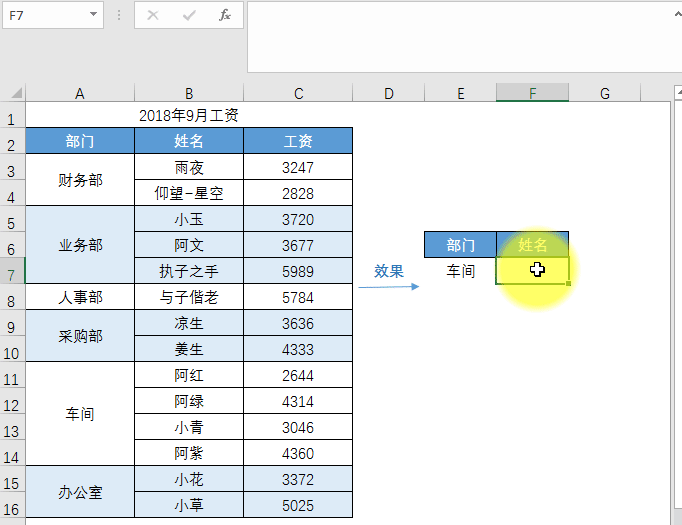This screenshot has height=525, width=682.
Task: Click the salary cell 5989
Action: point(298,271)
